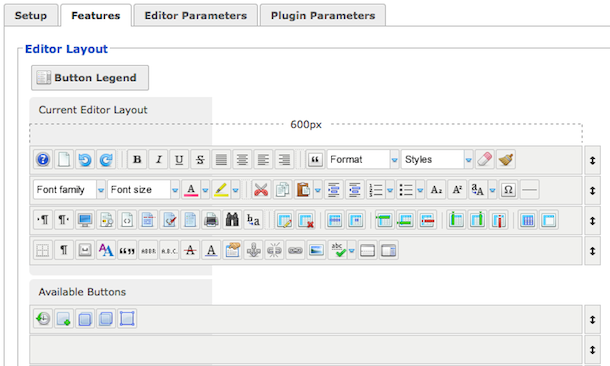The image size is (610, 366).
Task: Click the Unlink broken chain icon
Action: click(274, 250)
